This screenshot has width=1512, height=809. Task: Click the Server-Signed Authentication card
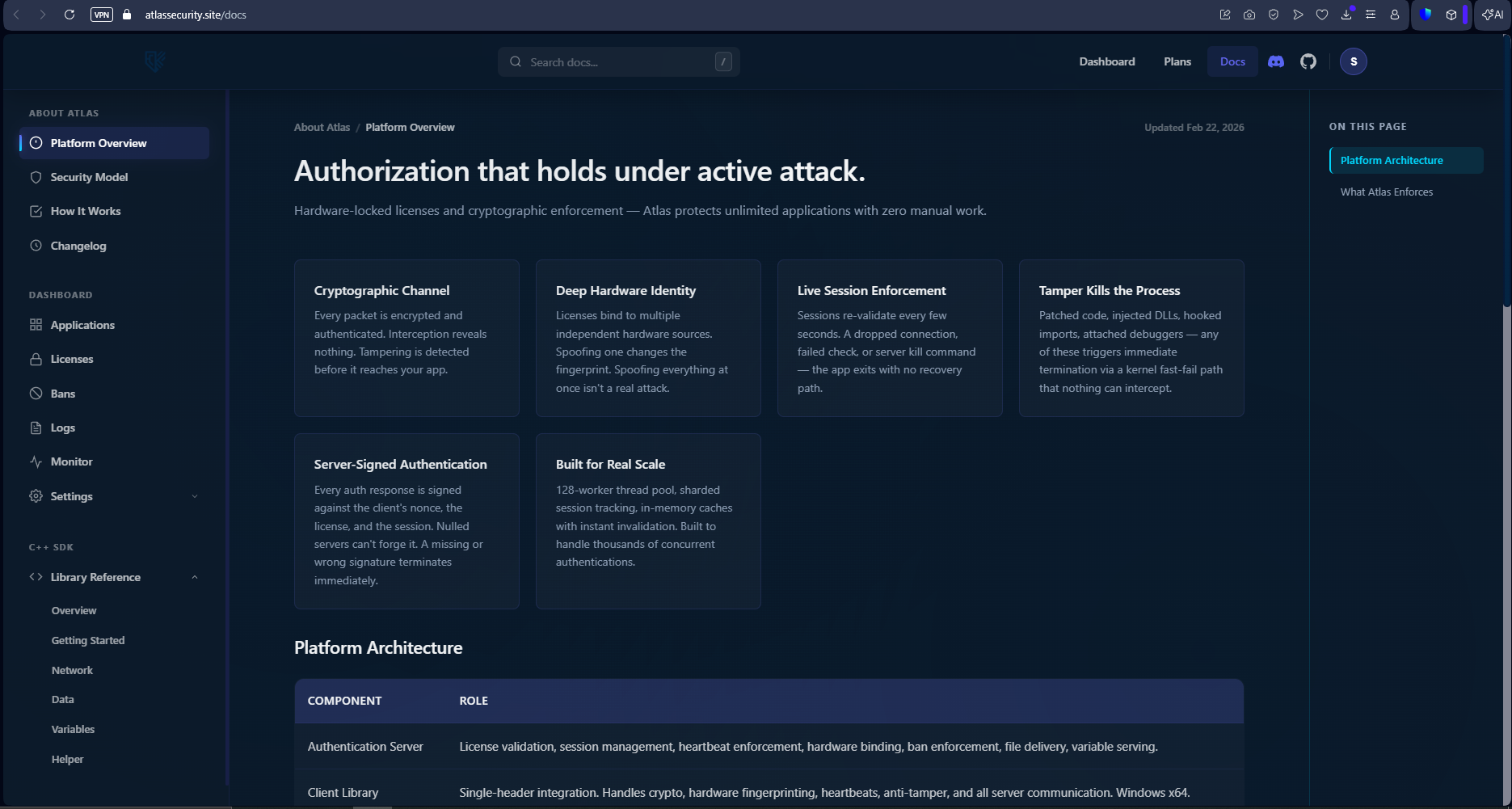406,521
